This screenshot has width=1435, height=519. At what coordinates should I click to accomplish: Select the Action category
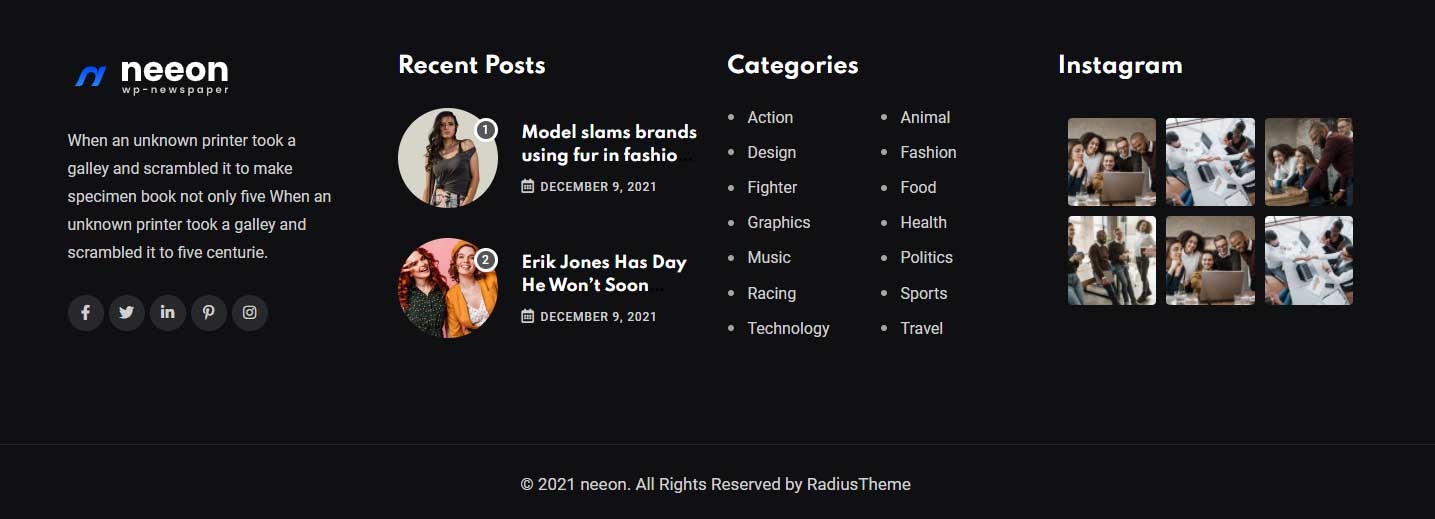[770, 117]
